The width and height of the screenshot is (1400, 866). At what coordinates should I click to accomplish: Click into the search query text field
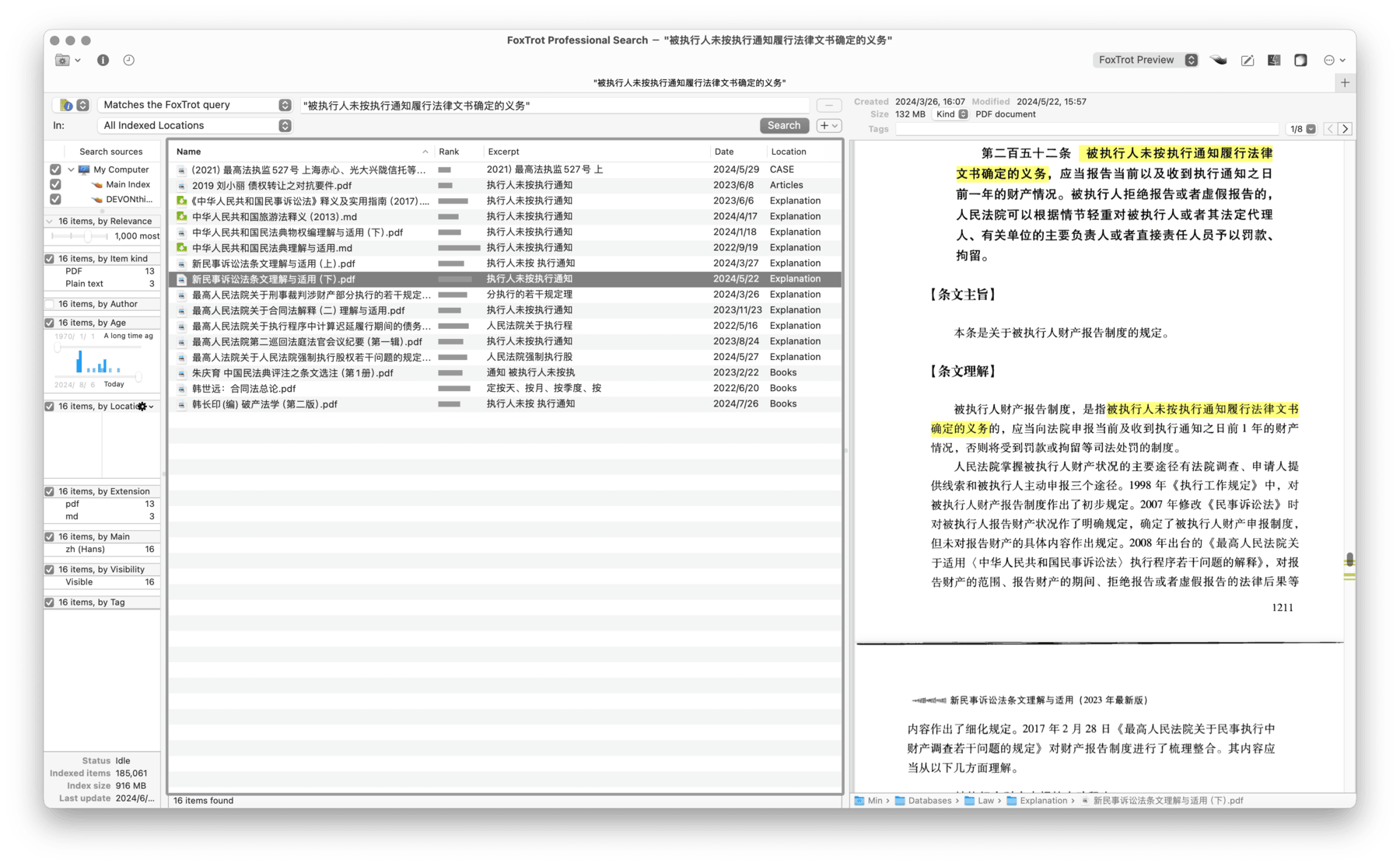(x=555, y=105)
